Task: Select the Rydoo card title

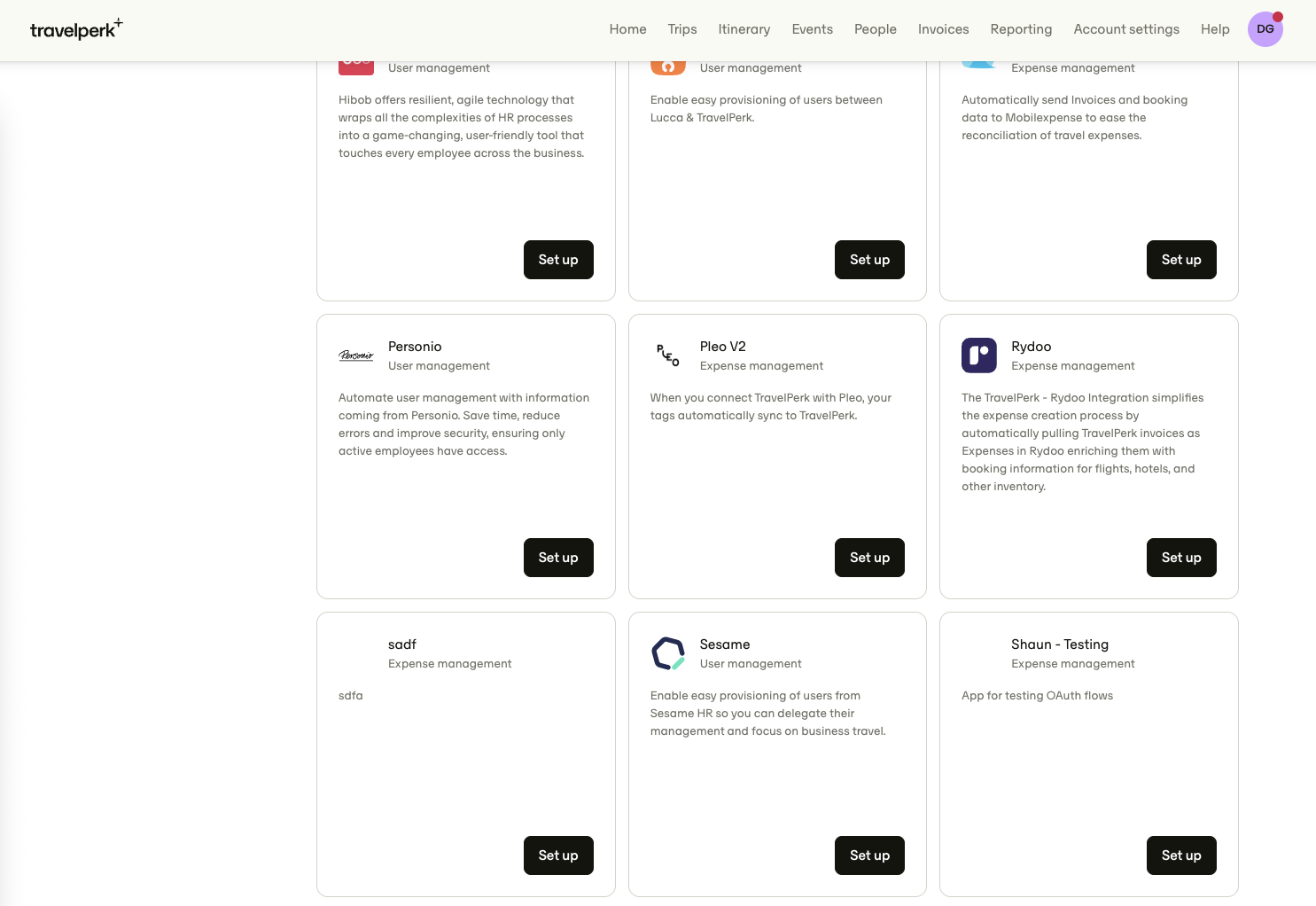Action: 1032,347
